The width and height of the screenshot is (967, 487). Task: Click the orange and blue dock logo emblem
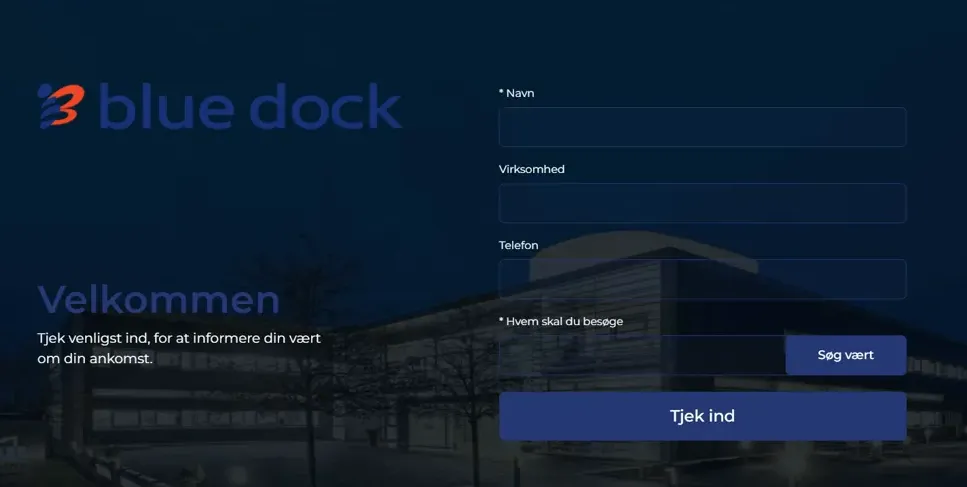pyautogui.click(x=60, y=106)
